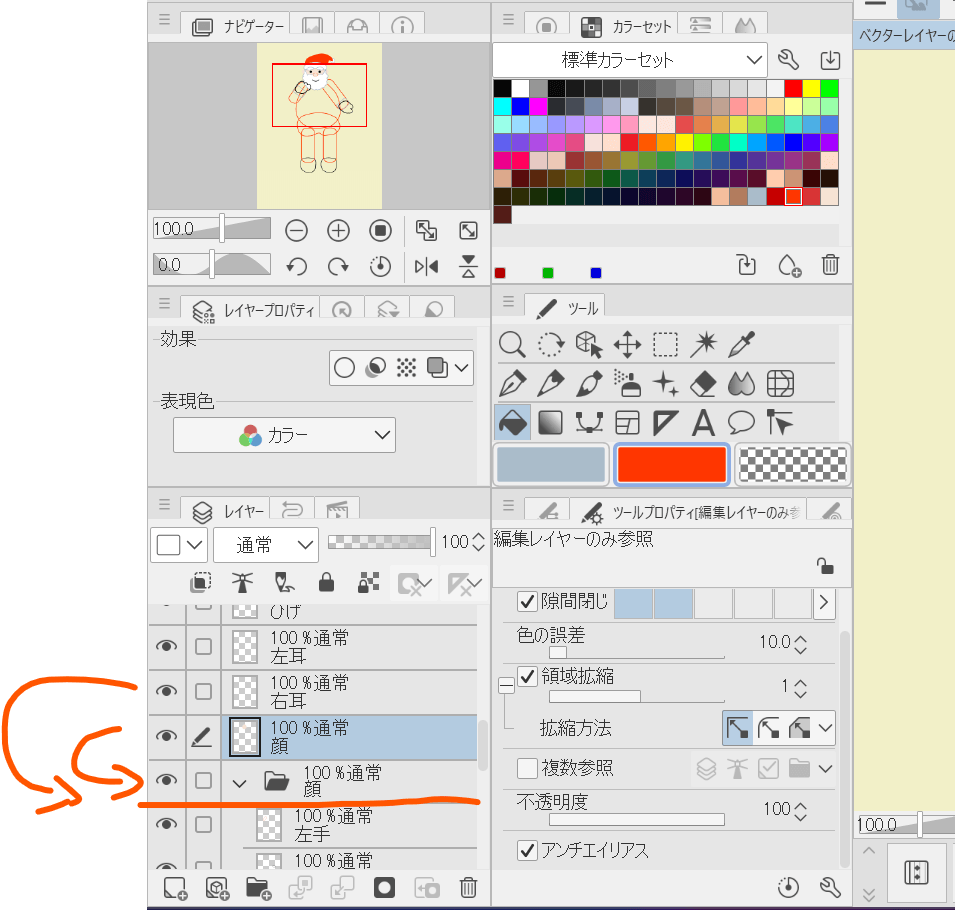Rotate canvas left in Navigator
This screenshot has width=955, height=910.
click(296, 266)
